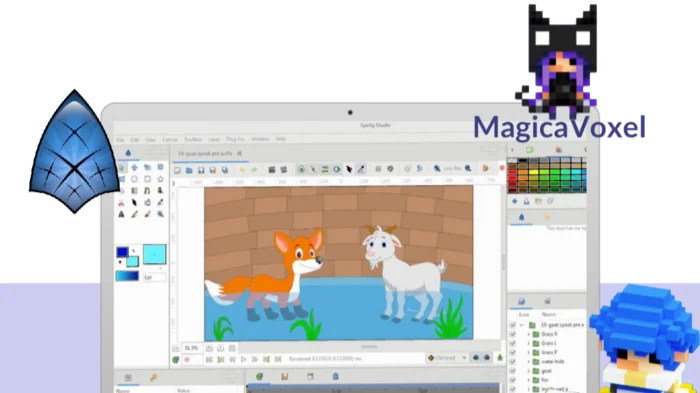
Task: Open the Layer menu
Action: click(214, 139)
